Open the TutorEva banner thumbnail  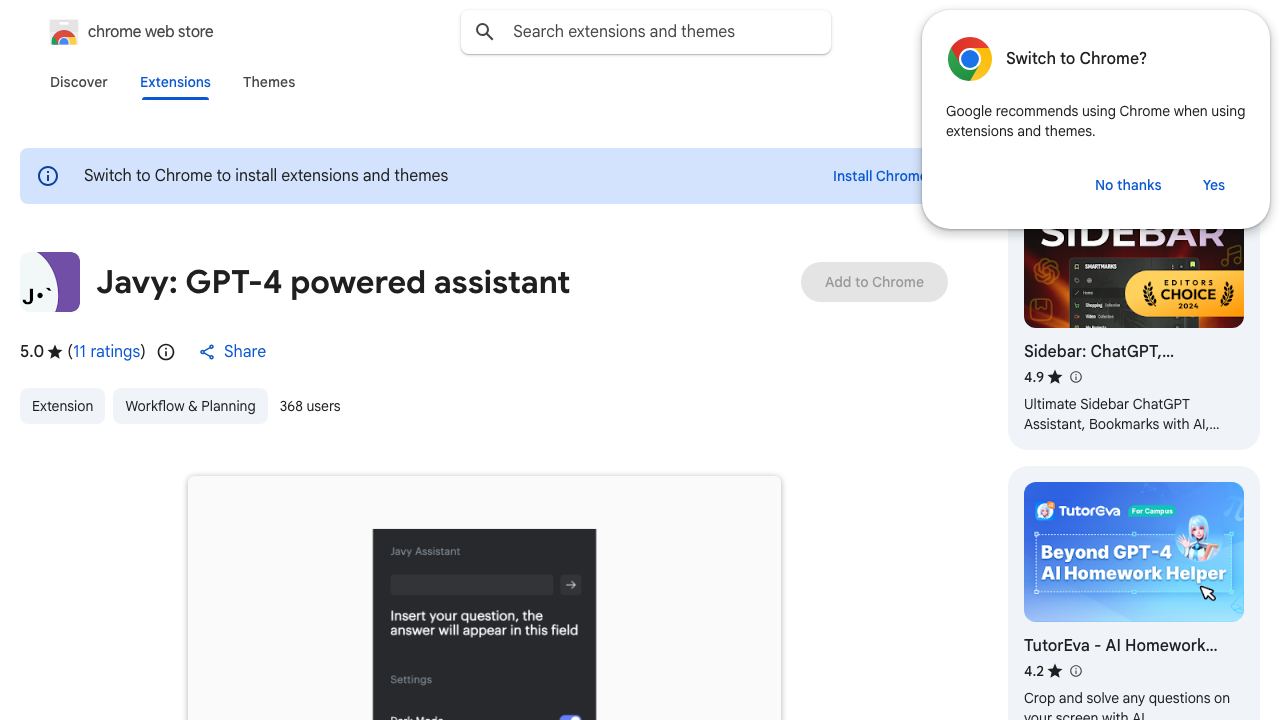(1134, 552)
